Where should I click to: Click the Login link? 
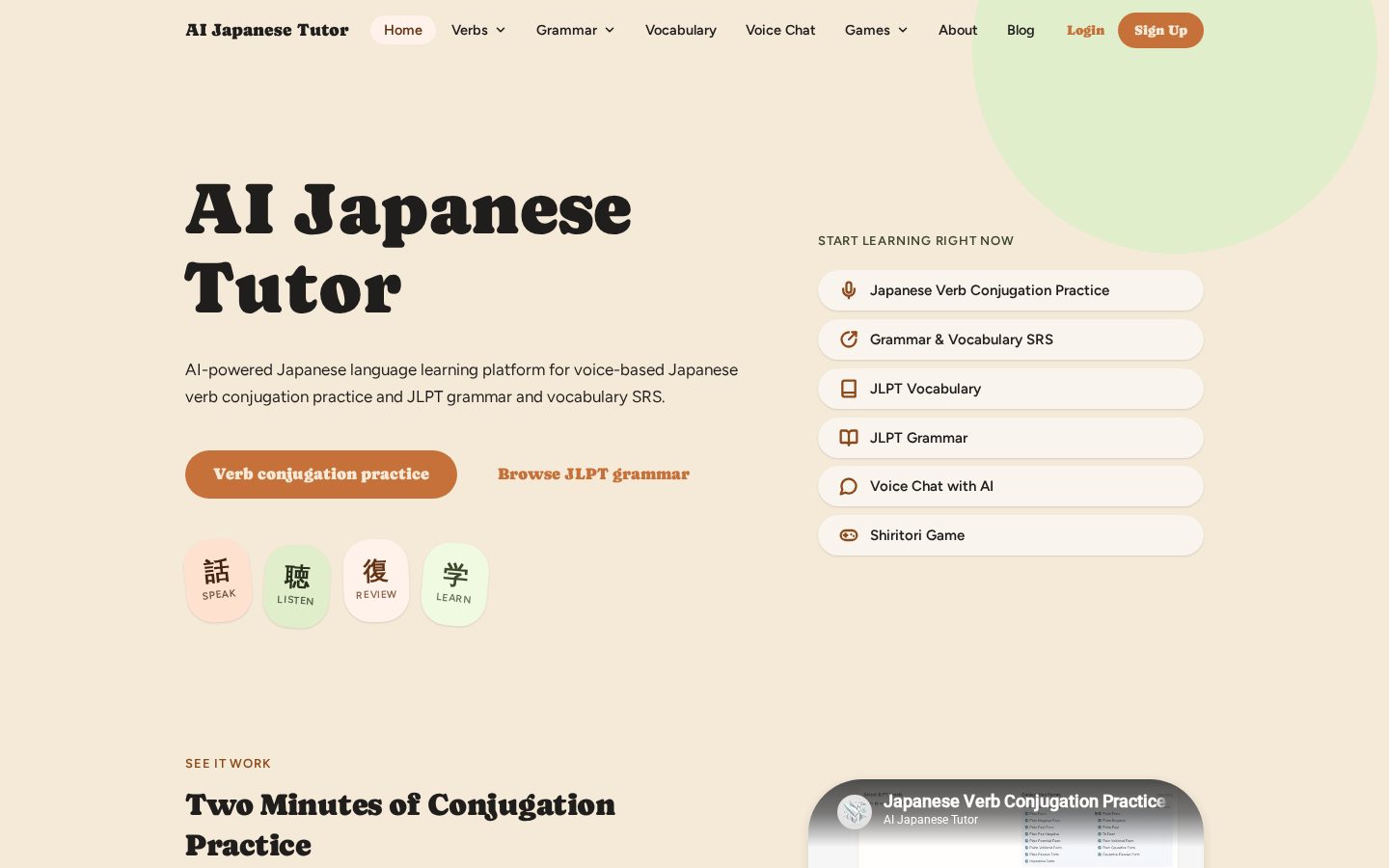click(1085, 31)
